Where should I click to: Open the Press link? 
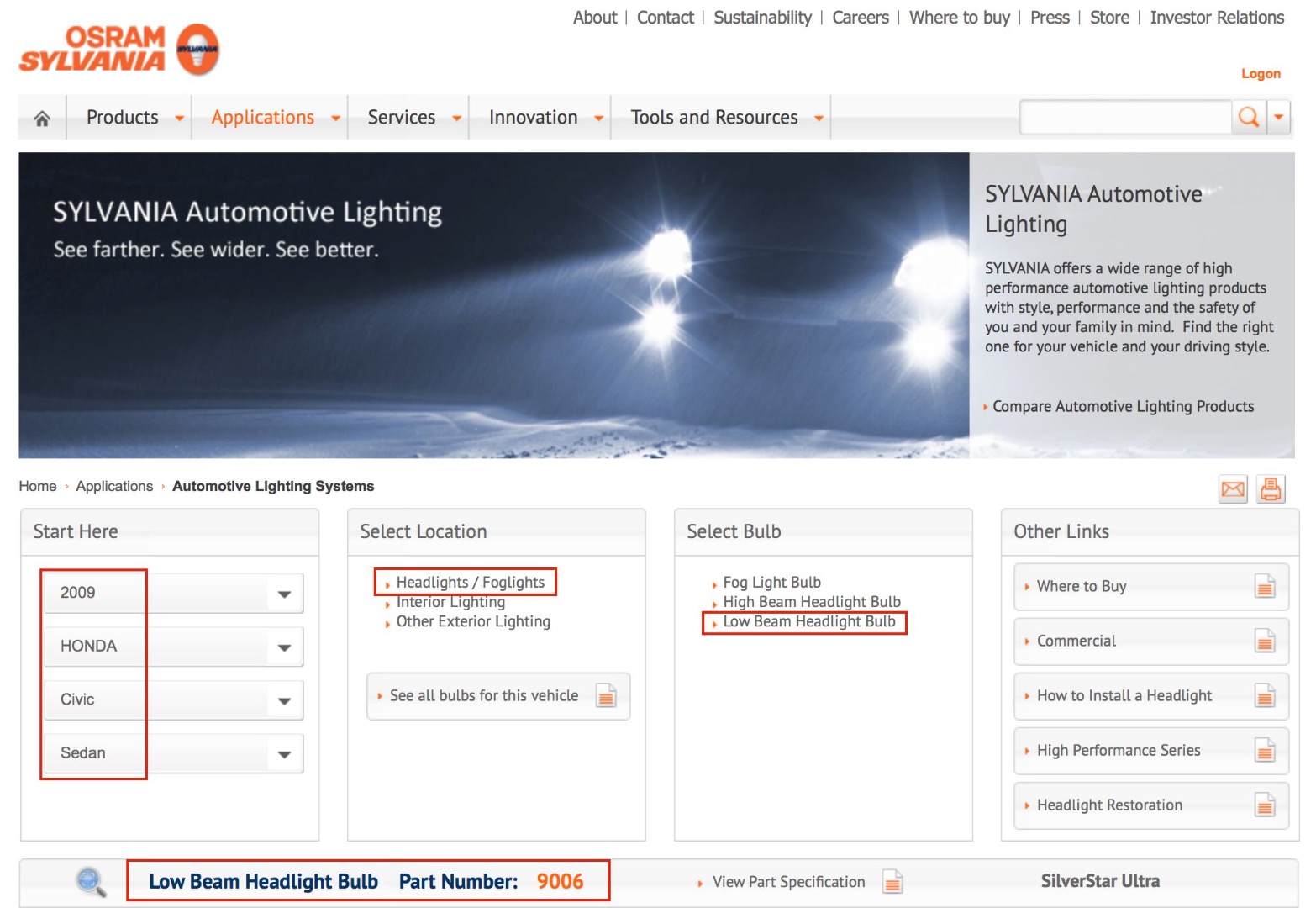[1050, 18]
